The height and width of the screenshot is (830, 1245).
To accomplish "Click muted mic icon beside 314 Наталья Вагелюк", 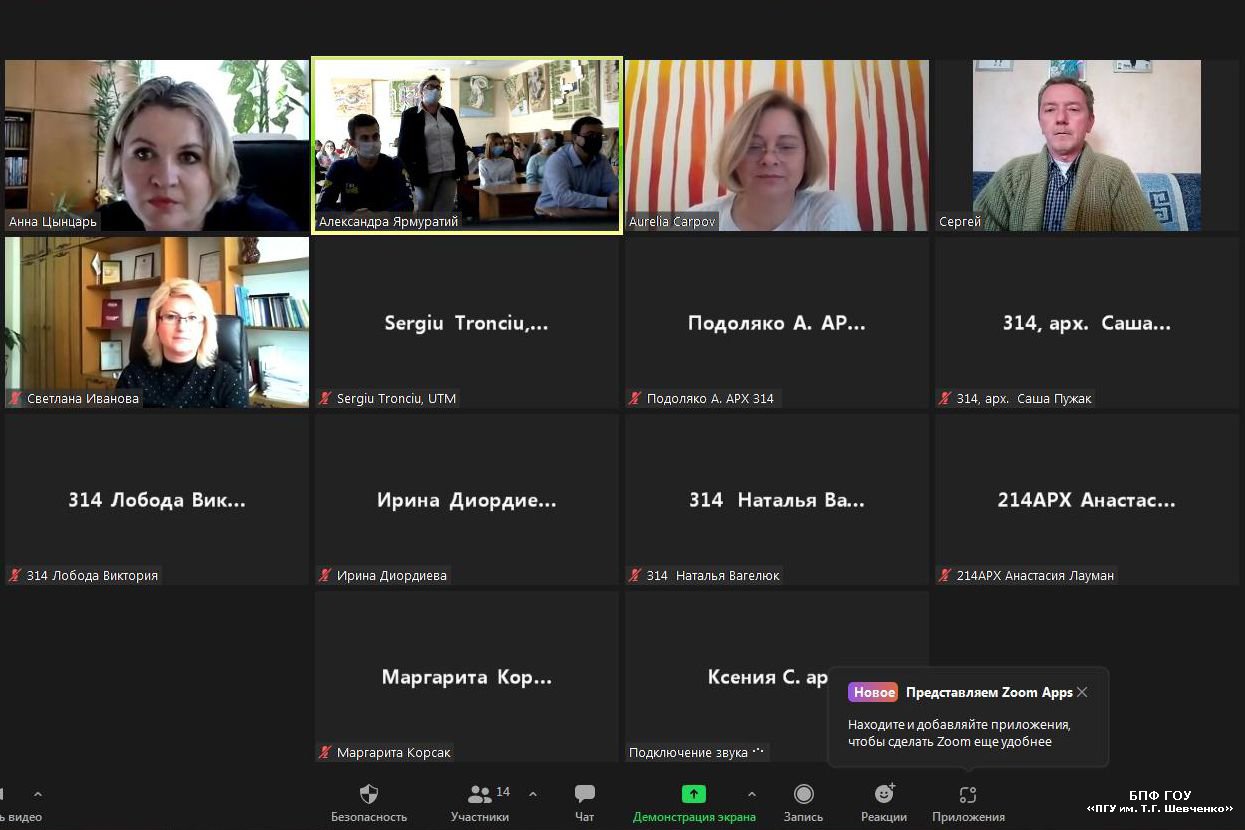I will pyautogui.click(x=635, y=575).
